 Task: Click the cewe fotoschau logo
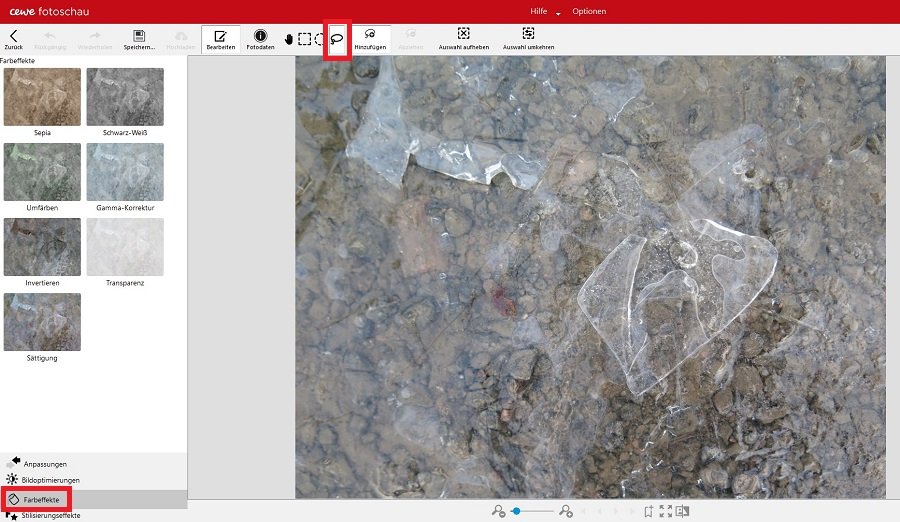49,11
